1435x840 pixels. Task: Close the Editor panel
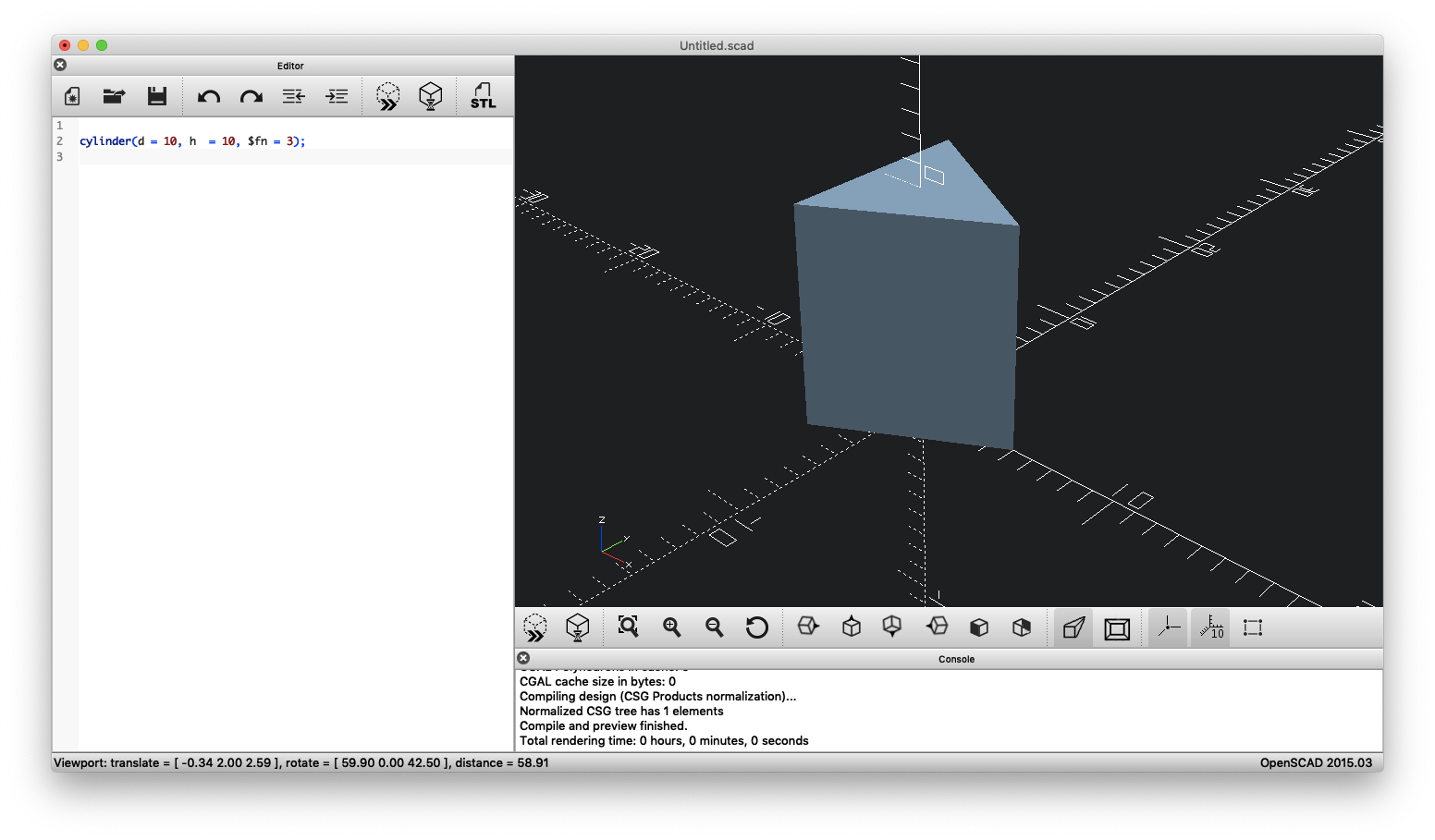[x=60, y=65]
